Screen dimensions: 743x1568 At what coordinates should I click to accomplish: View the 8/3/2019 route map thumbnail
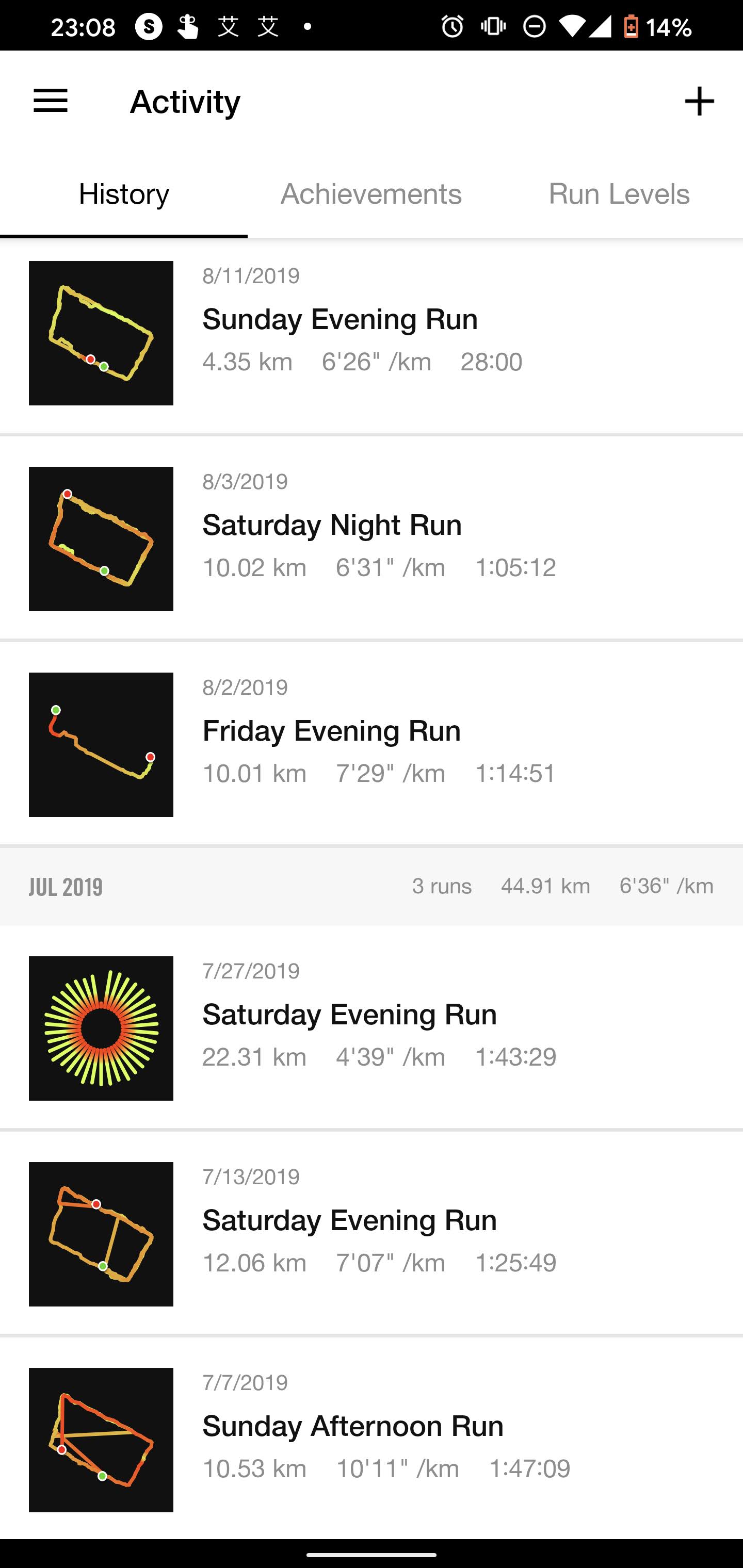101,538
